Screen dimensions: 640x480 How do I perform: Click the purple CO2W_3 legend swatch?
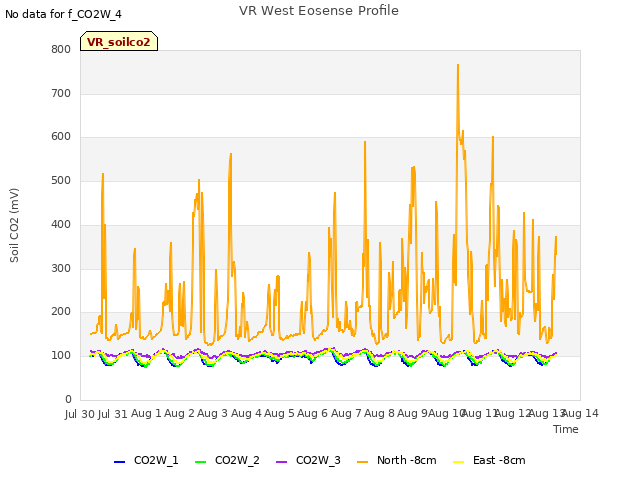click(281, 462)
